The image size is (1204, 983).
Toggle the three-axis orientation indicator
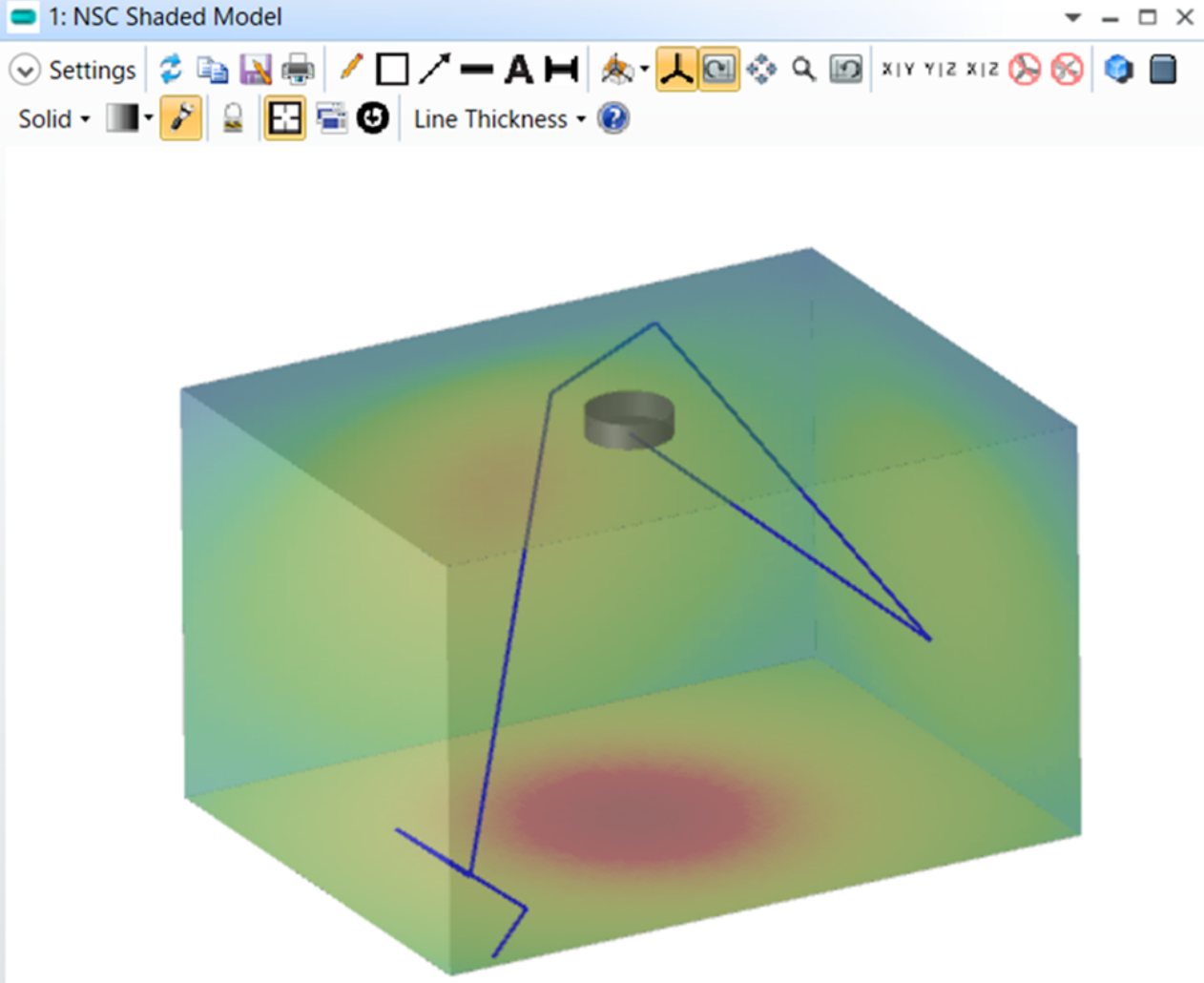[x=676, y=70]
